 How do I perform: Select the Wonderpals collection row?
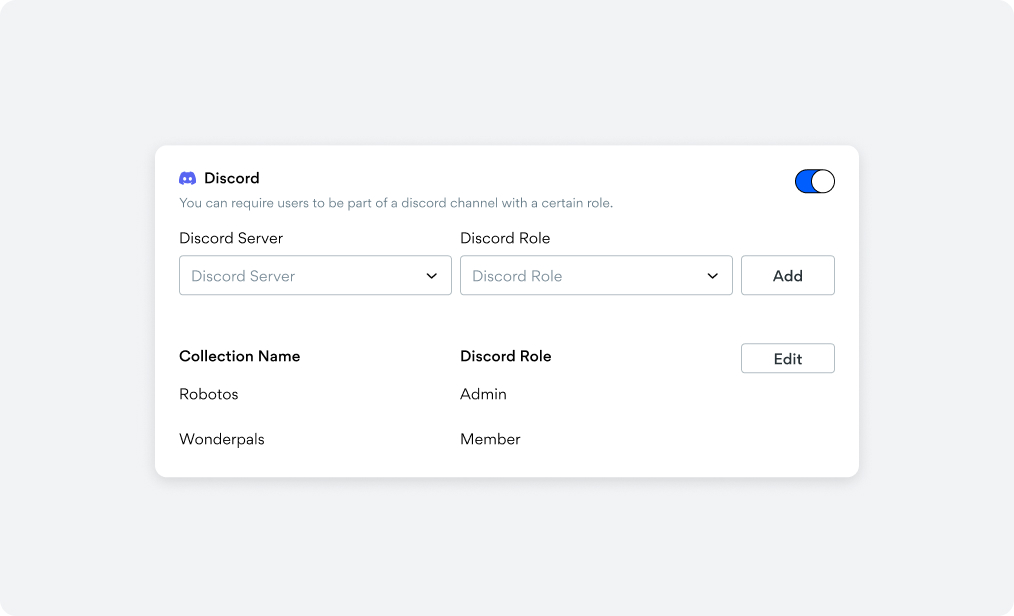(222, 439)
